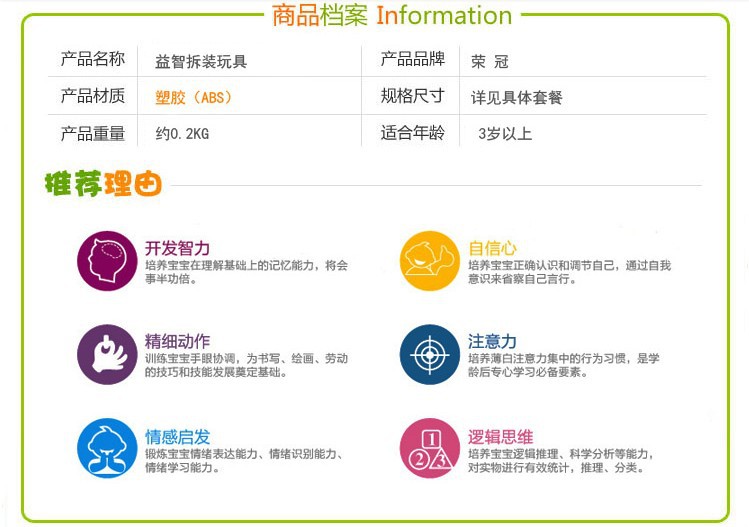Click the 规格尺寸 label cell

coord(413,96)
